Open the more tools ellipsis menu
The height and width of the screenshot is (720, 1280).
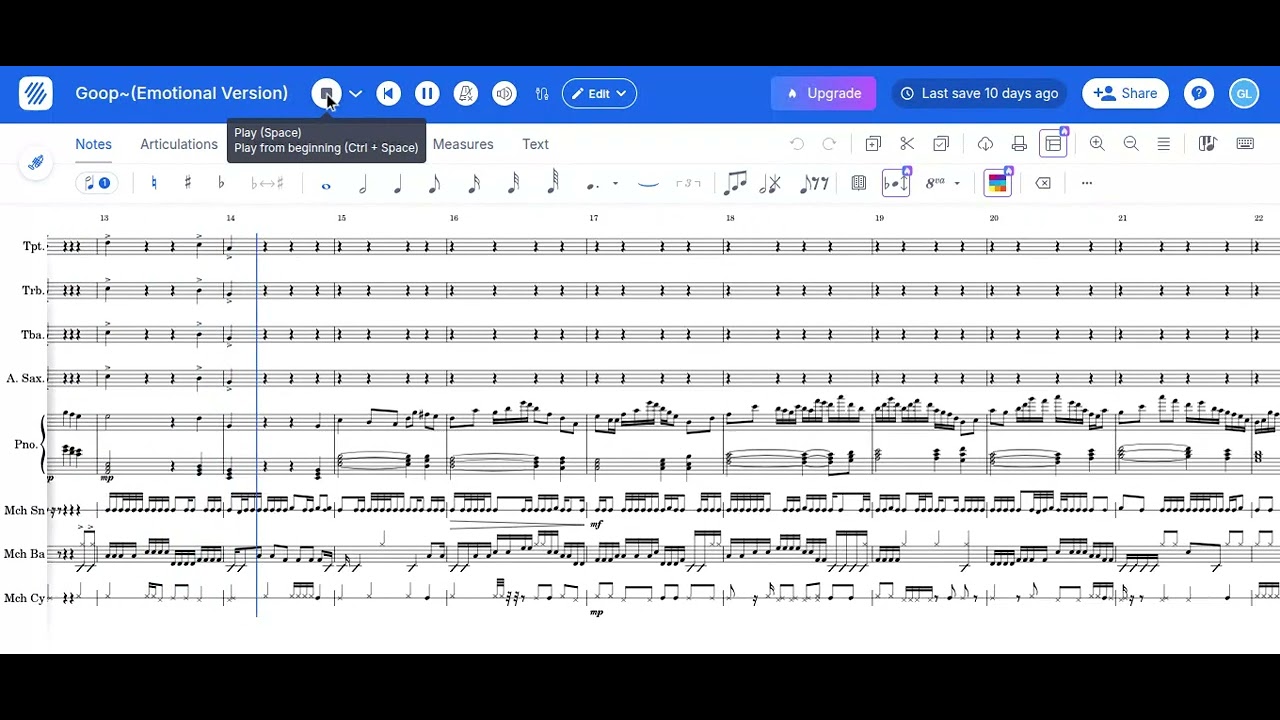pos(1087,183)
